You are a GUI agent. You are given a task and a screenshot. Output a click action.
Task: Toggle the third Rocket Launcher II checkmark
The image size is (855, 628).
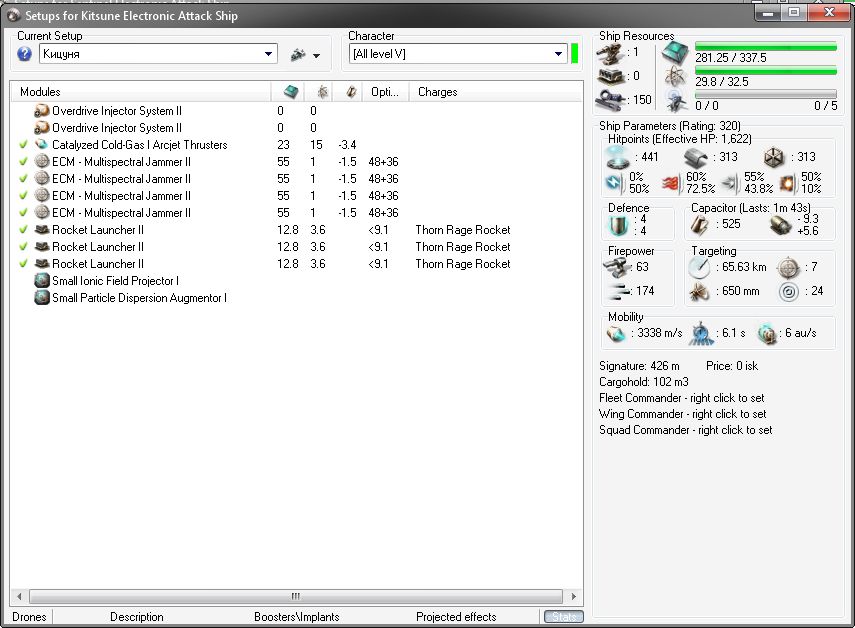pos(23,264)
